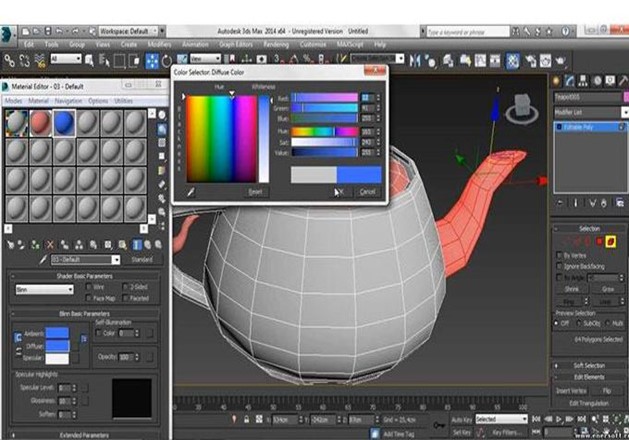Image resolution: width=629 pixels, height=440 pixels.
Task: Select the red material sample sphere
Action: (x=41, y=122)
